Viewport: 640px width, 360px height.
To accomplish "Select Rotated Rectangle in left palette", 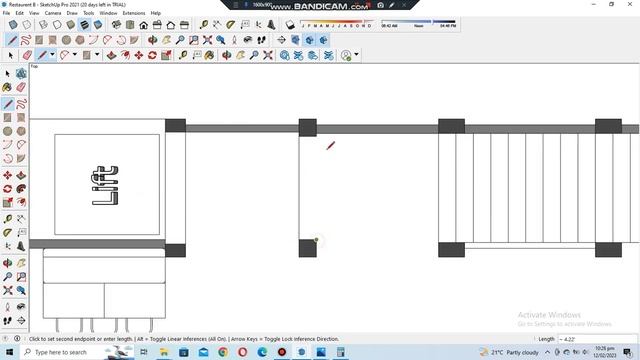I will [21, 118].
